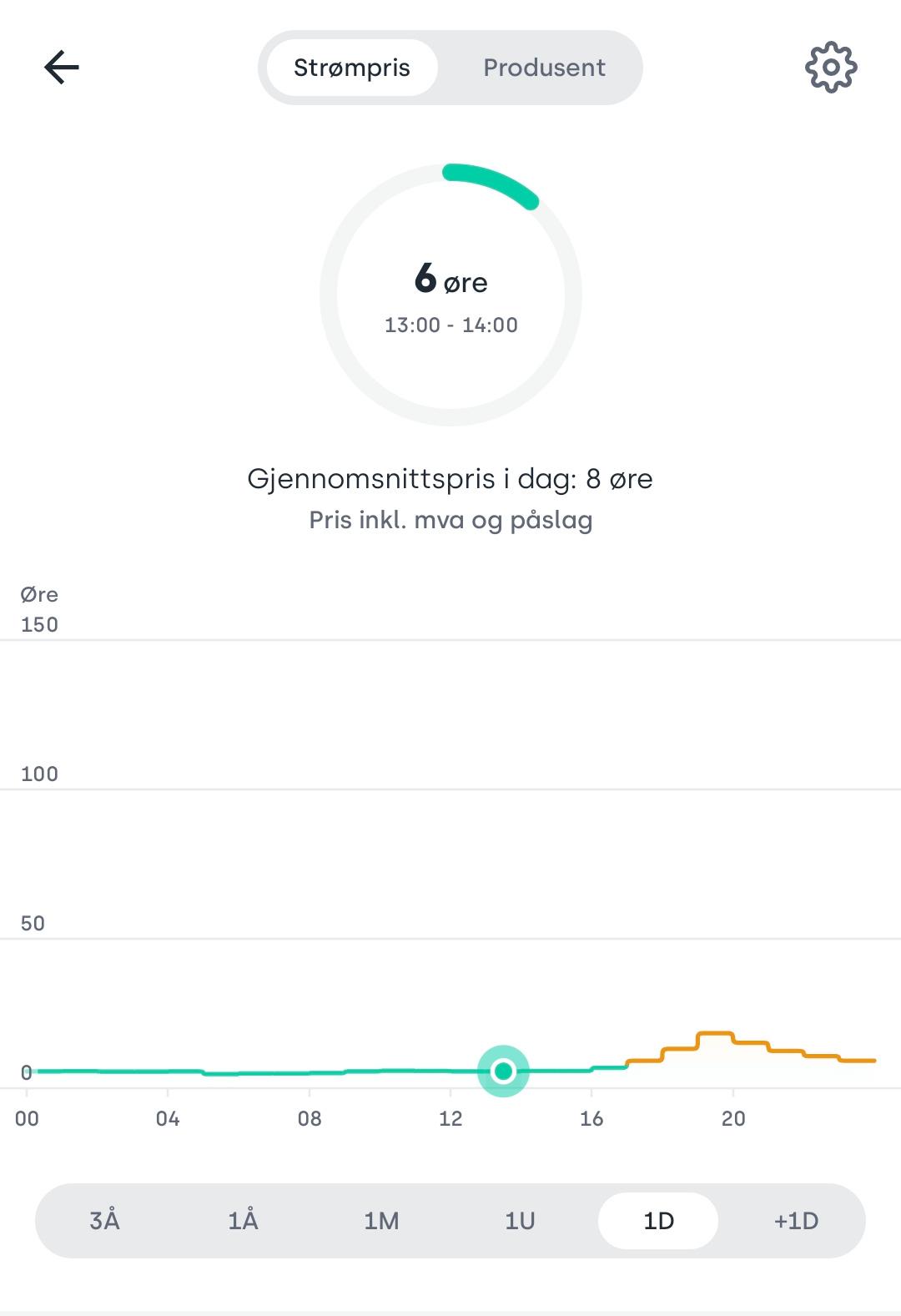Tap the 13:00 - 14:00 time label

[450, 325]
